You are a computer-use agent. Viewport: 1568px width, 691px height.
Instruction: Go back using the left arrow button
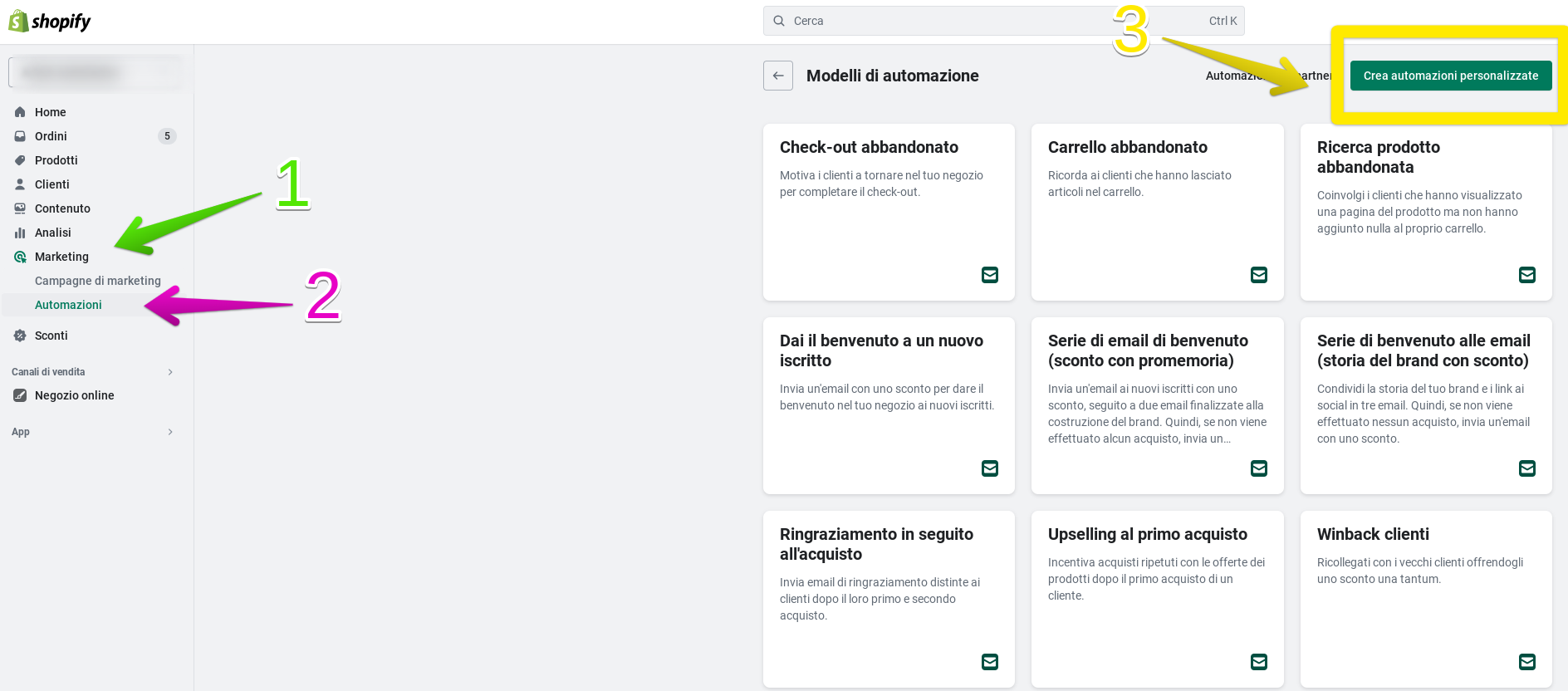click(x=778, y=76)
